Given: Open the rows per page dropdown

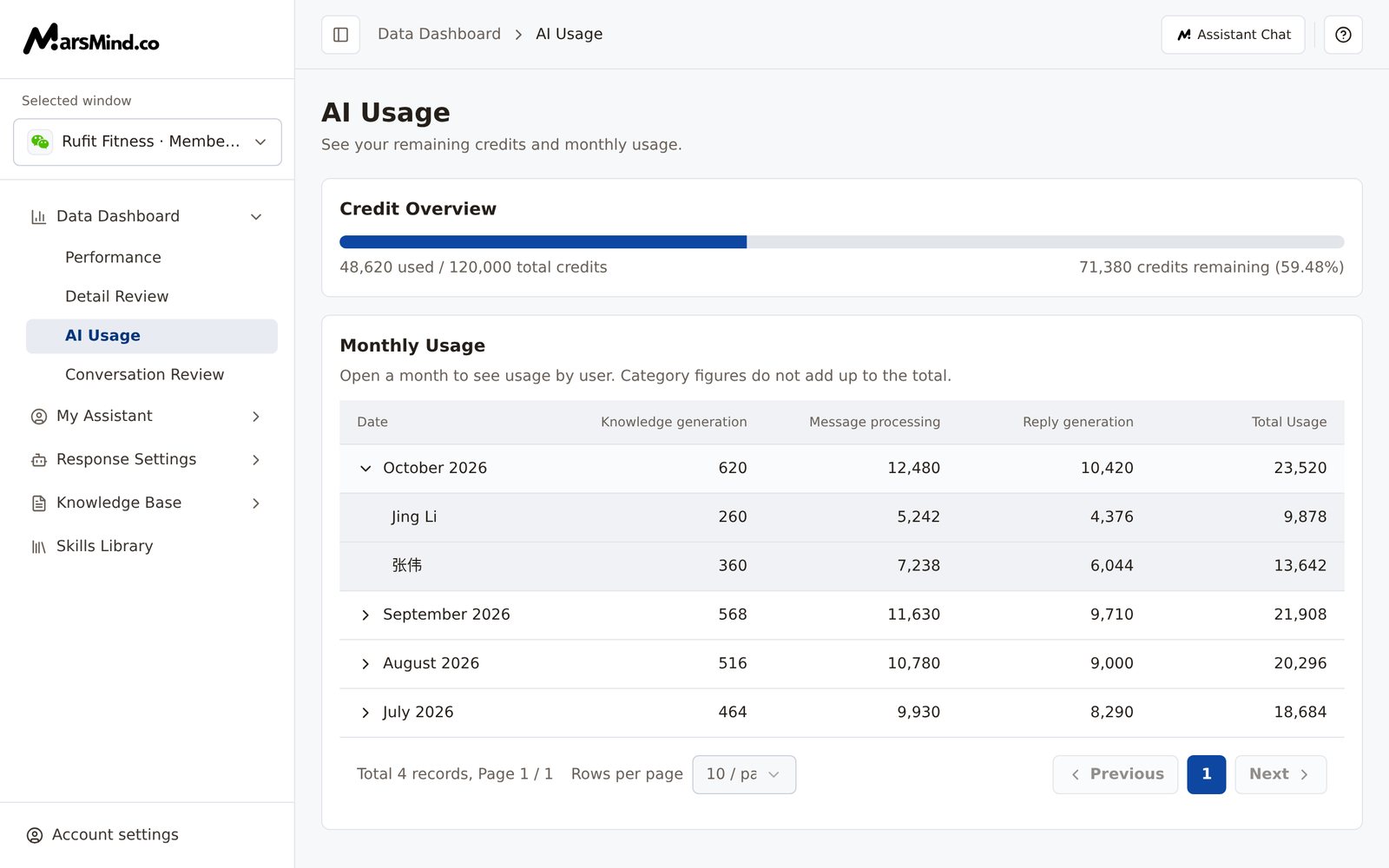Looking at the screenshot, I should (744, 774).
